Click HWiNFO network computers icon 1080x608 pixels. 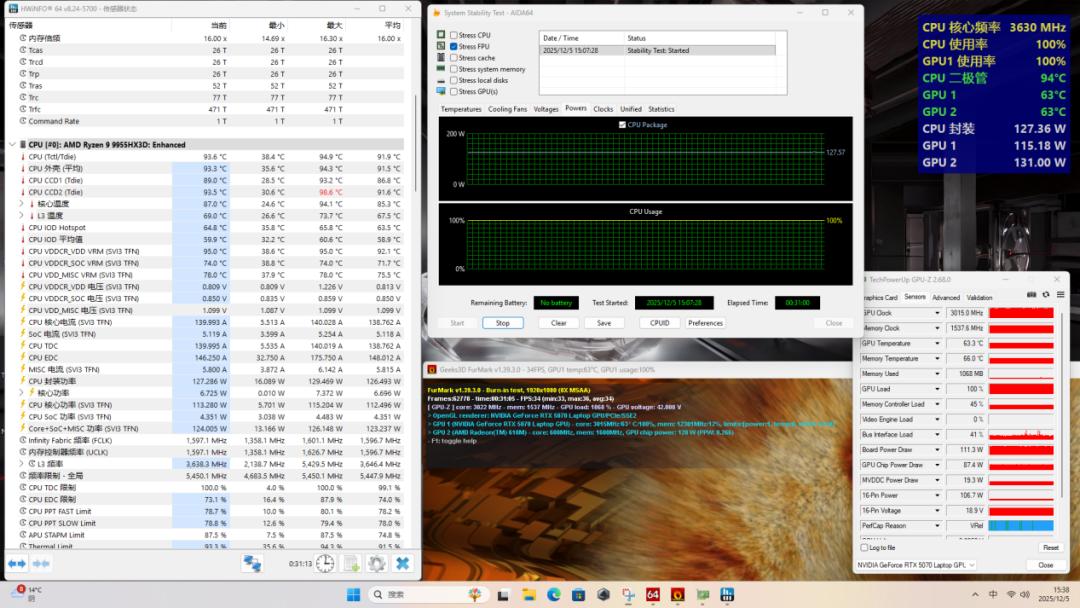tap(252, 563)
